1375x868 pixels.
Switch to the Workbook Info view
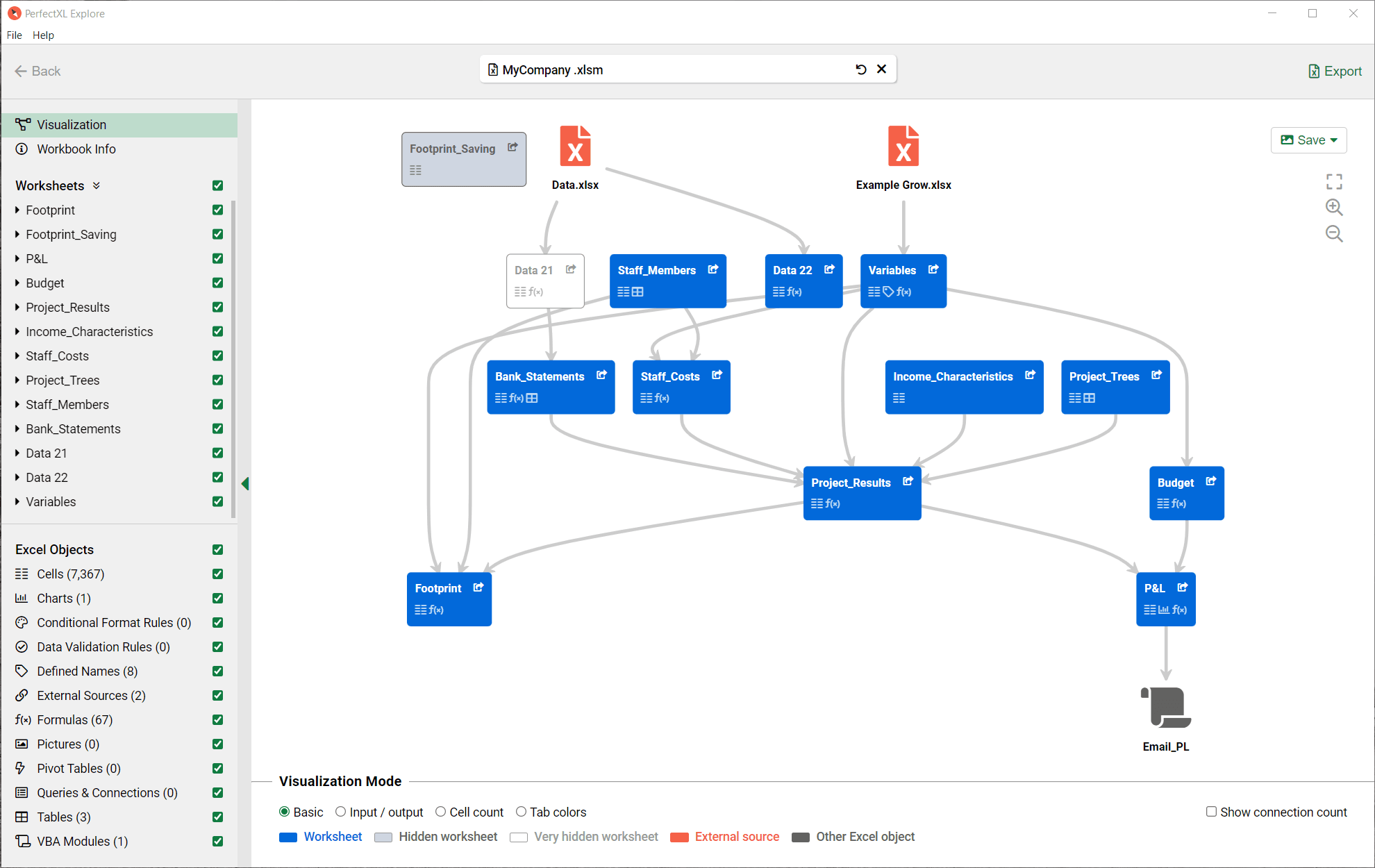click(x=76, y=149)
